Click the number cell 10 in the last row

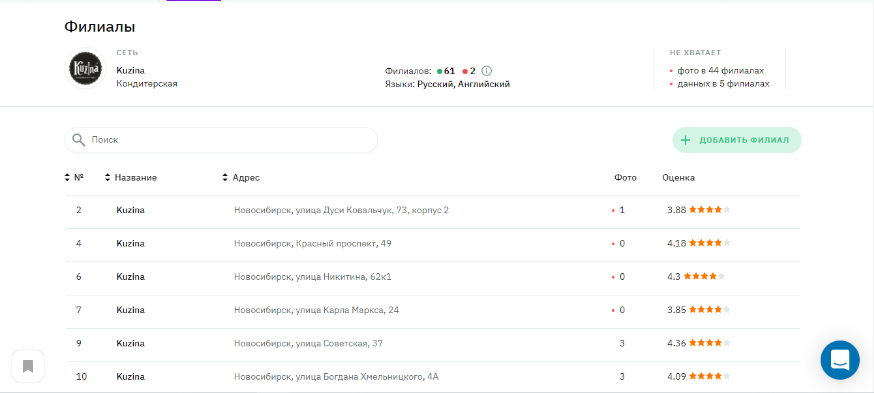[81, 377]
